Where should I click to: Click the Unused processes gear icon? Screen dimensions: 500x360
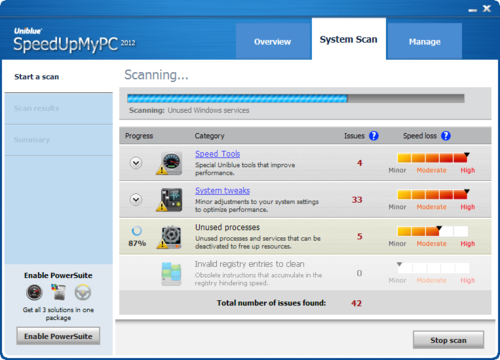(x=169, y=237)
